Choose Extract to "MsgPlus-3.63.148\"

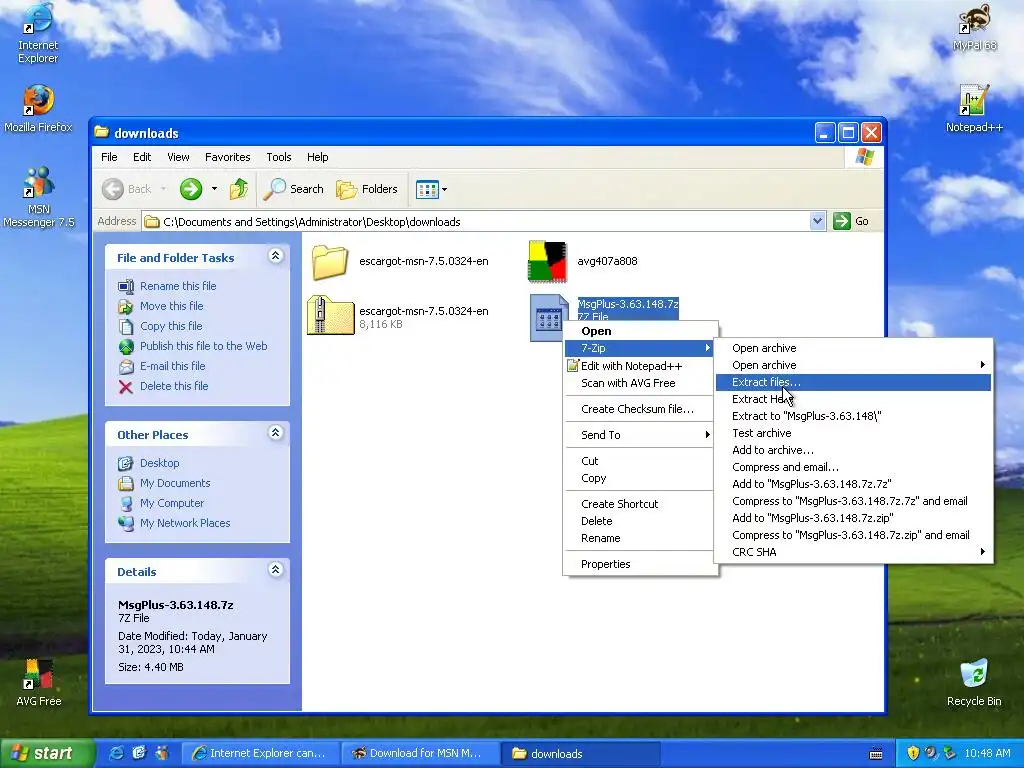[853, 416]
